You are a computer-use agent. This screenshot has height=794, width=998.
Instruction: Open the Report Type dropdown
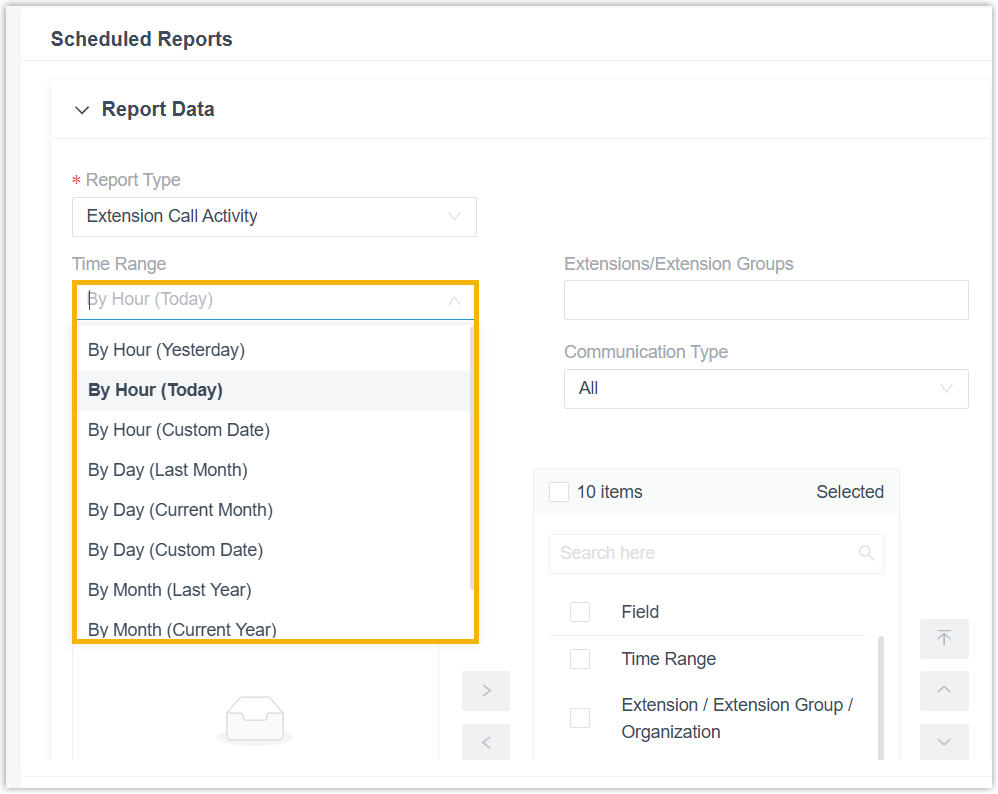(274, 216)
